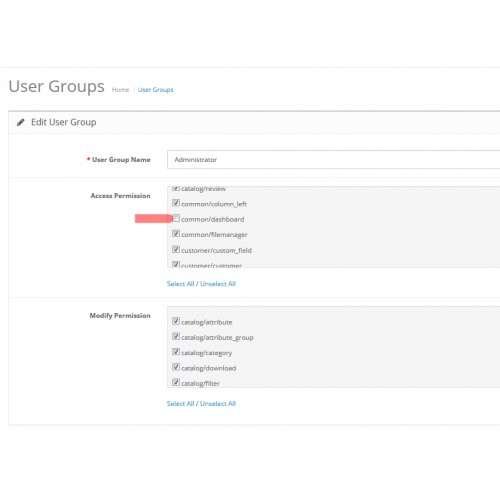Toggle catalog/review access checkbox
The width and height of the screenshot is (500, 500).
point(176,188)
